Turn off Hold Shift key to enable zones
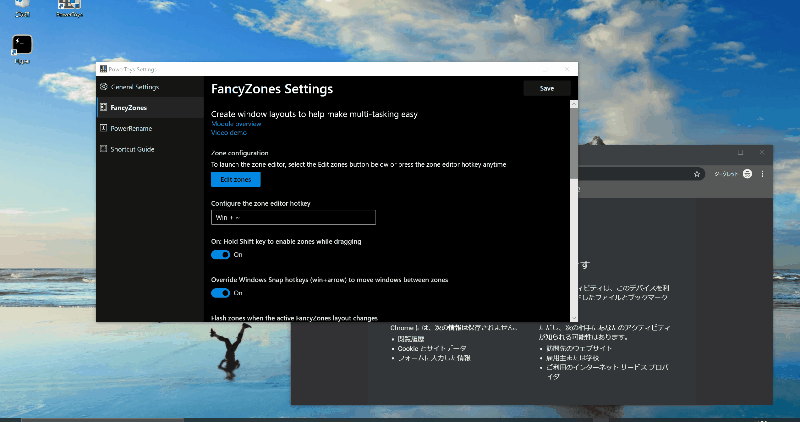Viewport: 800px width, 422px height. 220,255
